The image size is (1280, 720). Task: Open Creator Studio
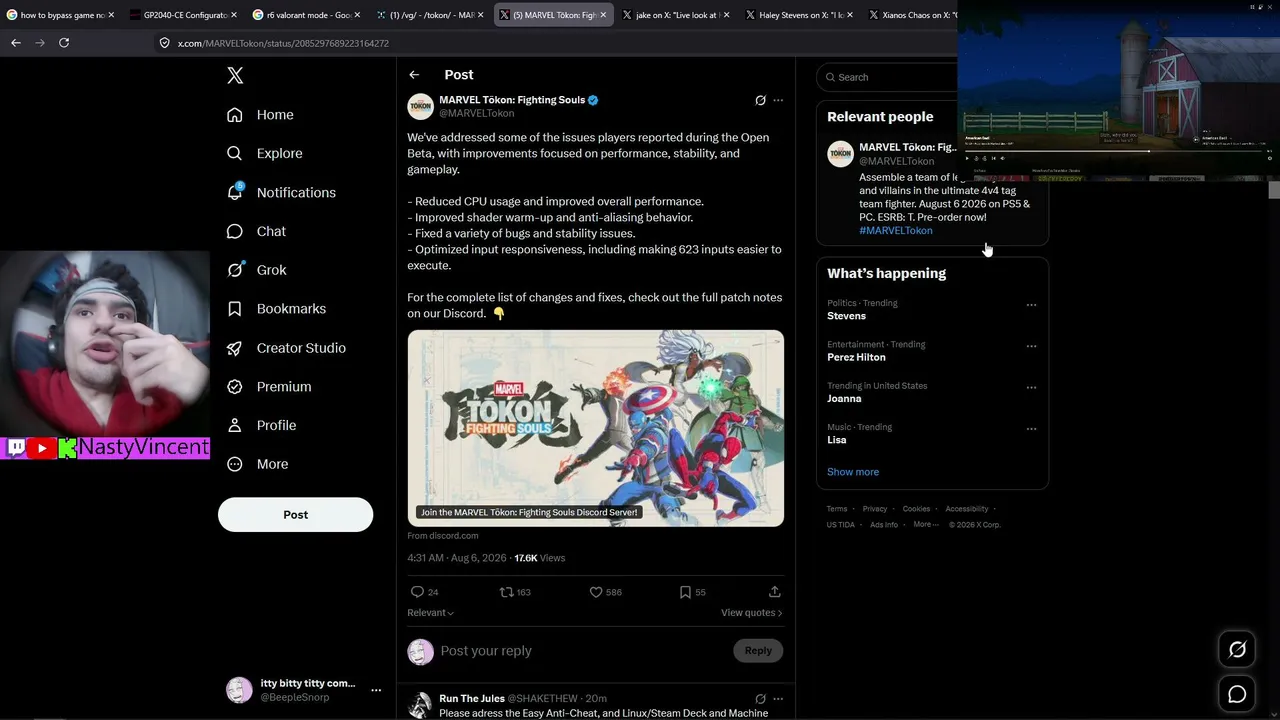tap(286, 348)
